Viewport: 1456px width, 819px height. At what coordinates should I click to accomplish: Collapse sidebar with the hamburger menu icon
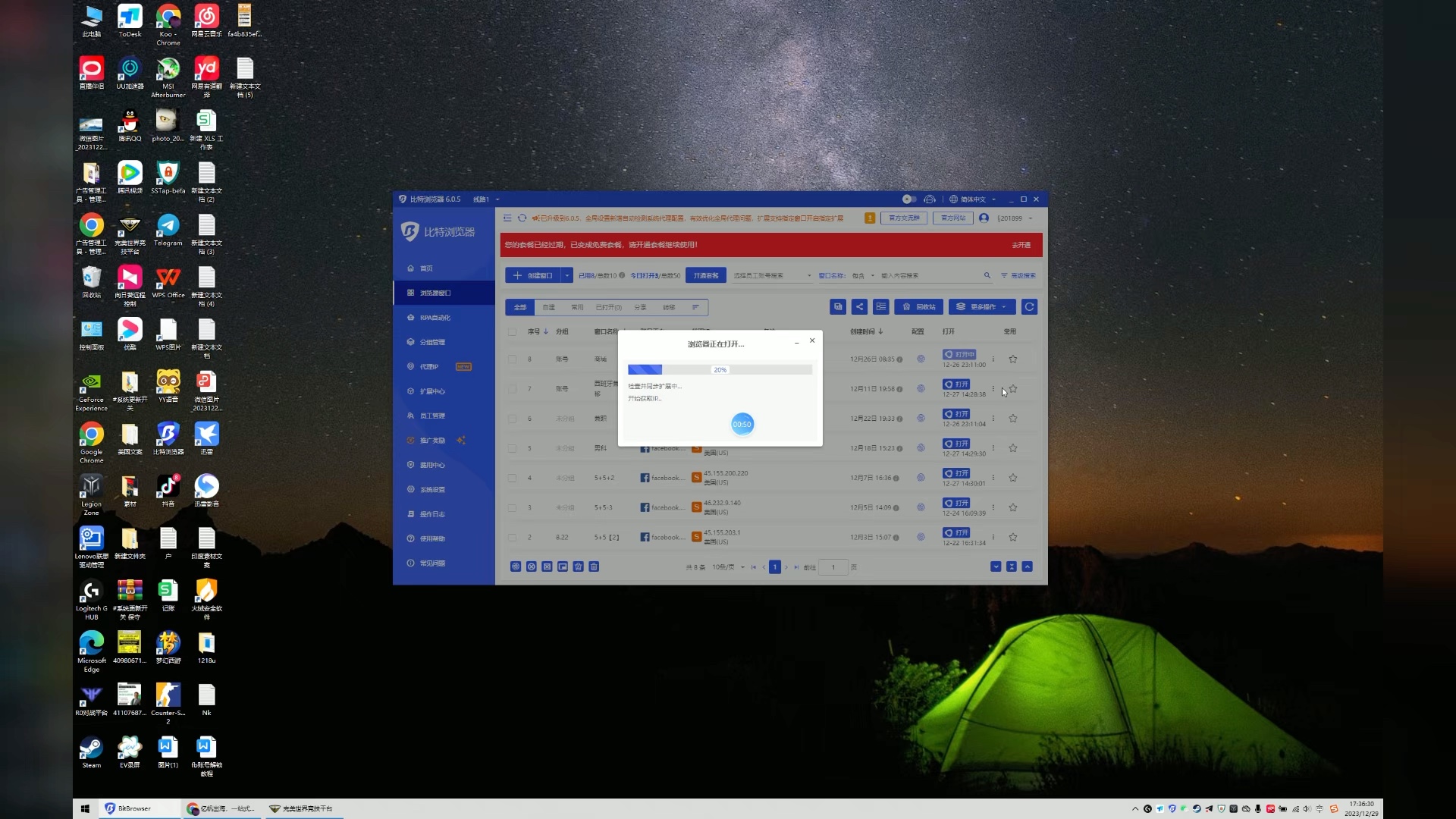pyautogui.click(x=507, y=218)
